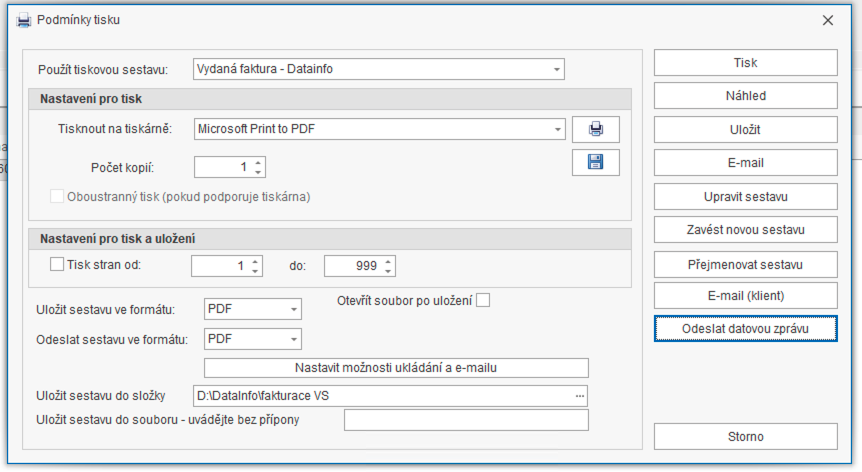Increase 'Tisk stran od' value with up arrow
The height and width of the screenshot is (472, 862).
pyautogui.click(x=255, y=262)
